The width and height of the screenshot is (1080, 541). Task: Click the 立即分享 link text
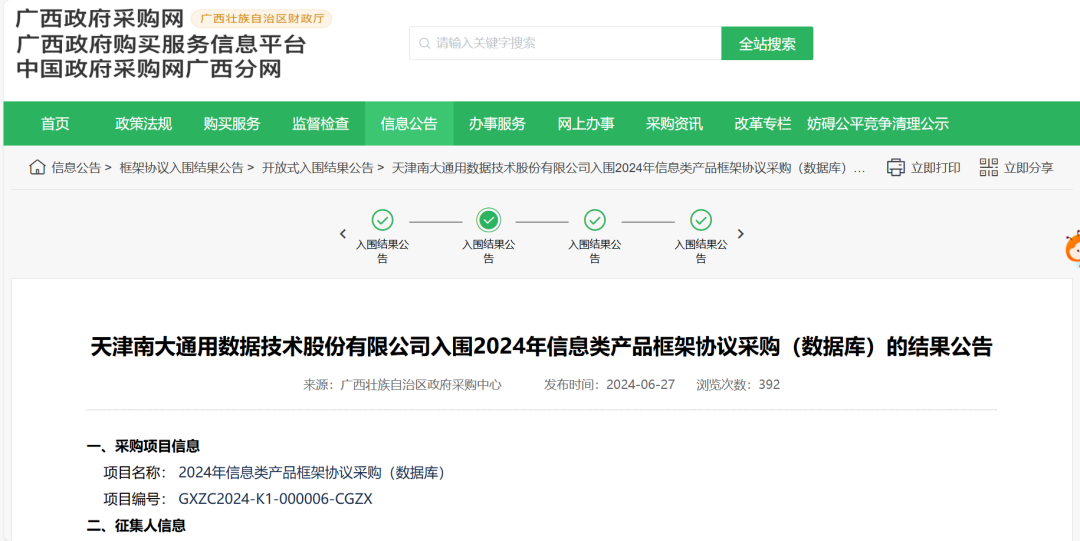click(1029, 167)
